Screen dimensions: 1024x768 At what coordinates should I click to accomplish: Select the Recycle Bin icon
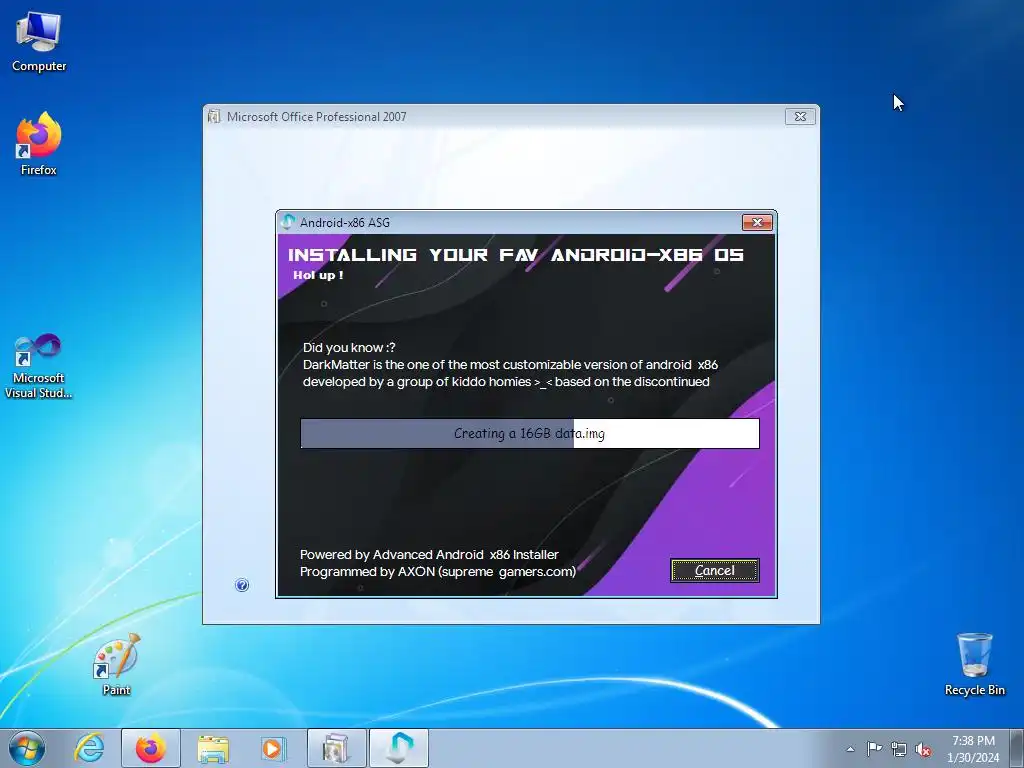point(974,664)
